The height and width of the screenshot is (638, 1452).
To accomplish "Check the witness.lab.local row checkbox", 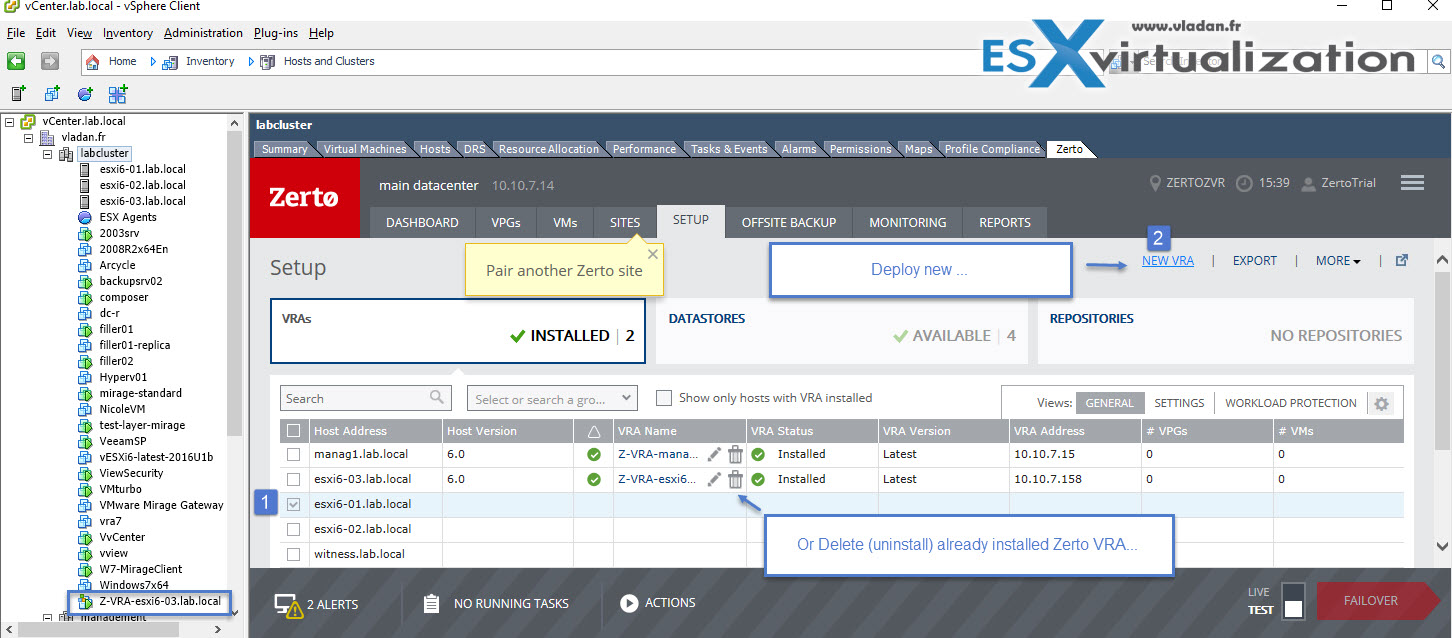I will point(293,554).
